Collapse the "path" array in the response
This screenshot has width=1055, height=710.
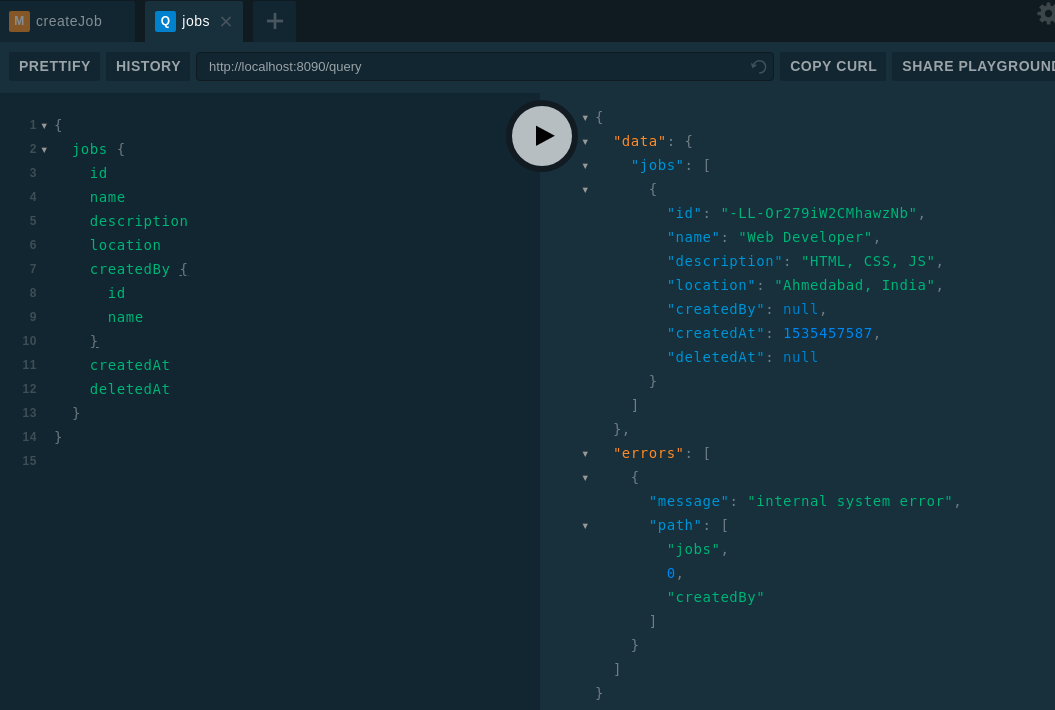click(x=585, y=526)
